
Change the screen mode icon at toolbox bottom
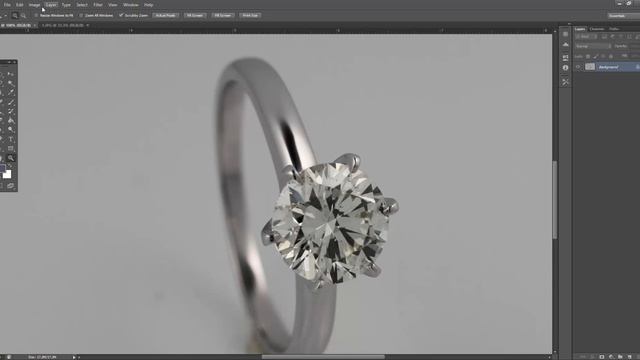(11, 186)
